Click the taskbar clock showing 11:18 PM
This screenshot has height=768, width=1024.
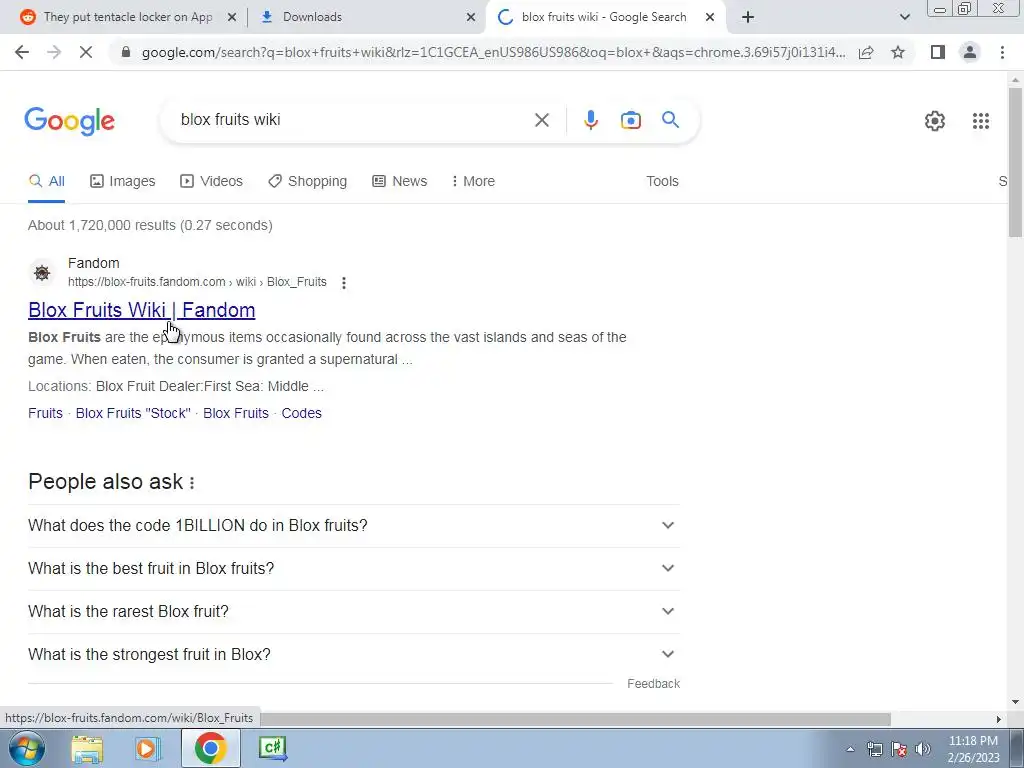click(974, 749)
